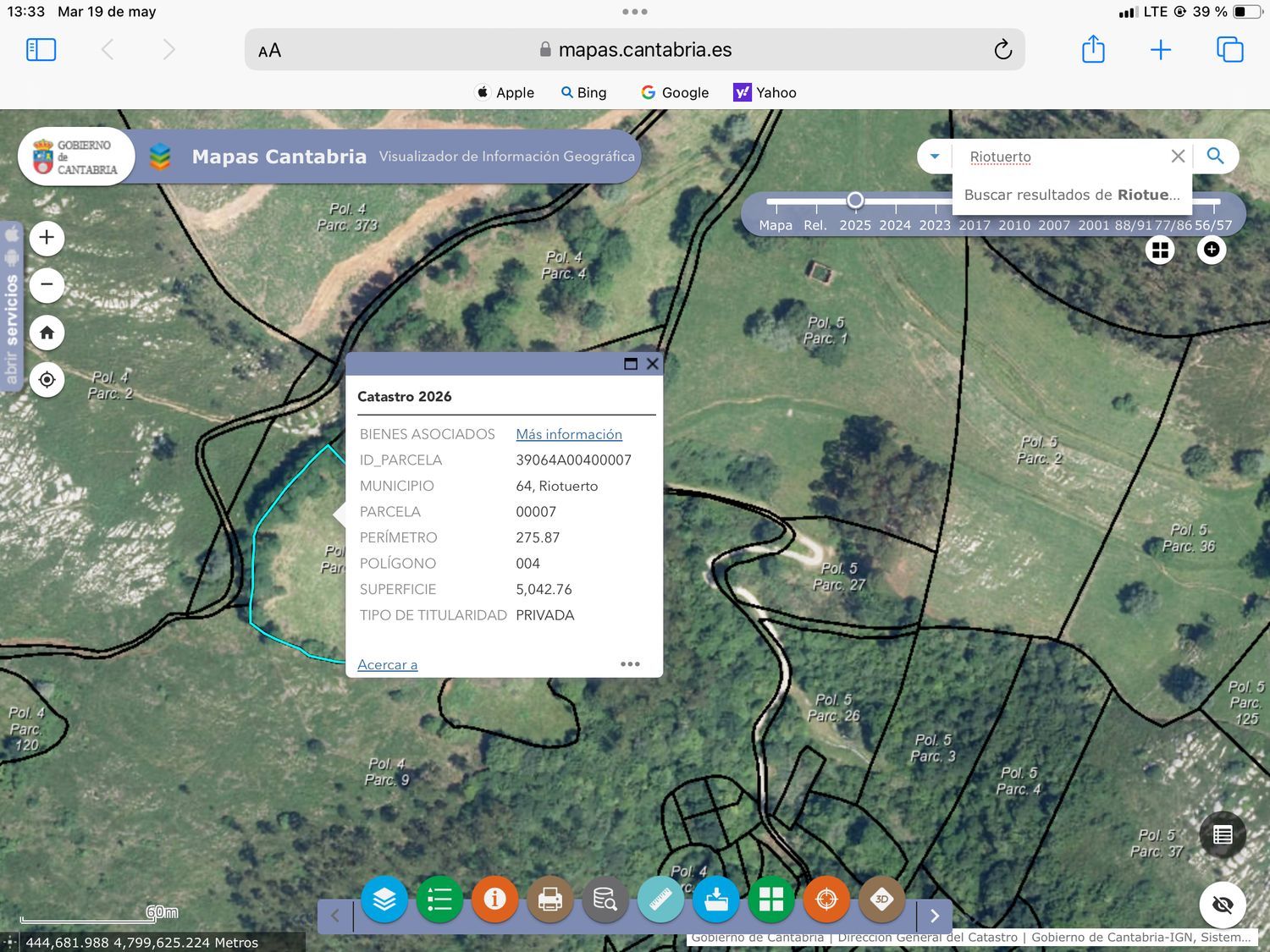The width and height of the screenshot is (1270, 952).
Task: Click the Acercar a link
Action: (x=387, y=664)
